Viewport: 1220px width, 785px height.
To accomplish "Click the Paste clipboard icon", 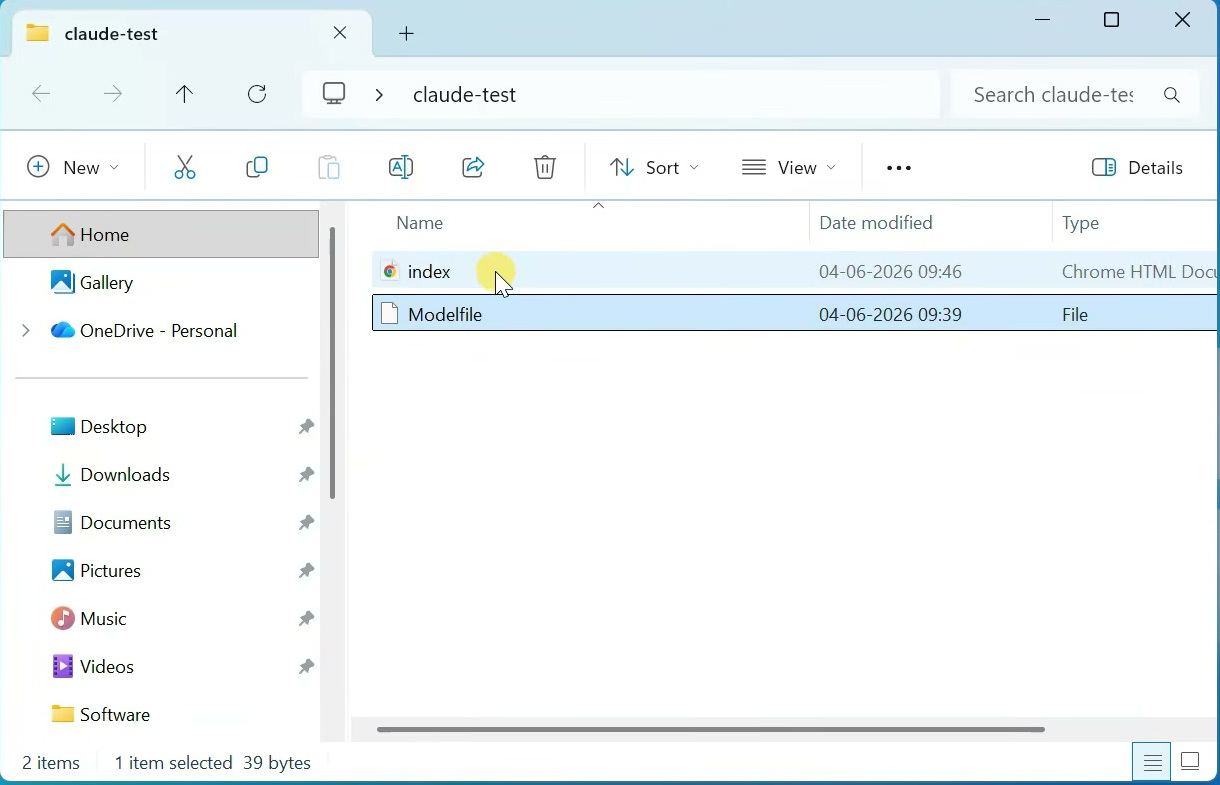I will (x=329, y=167).
